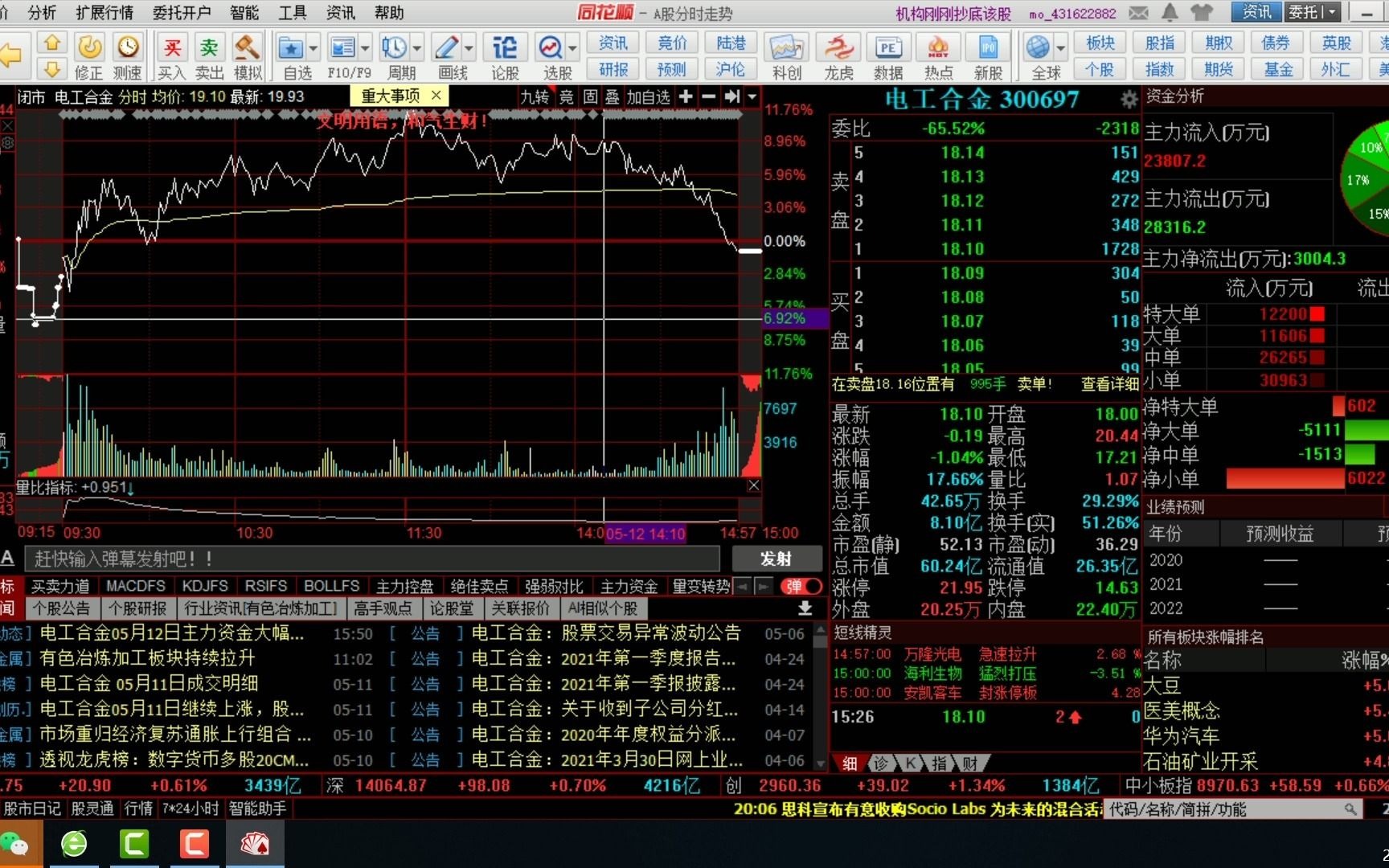Click the 查看详细 details link
This screenshot has width=1389, height=868.
pyautogui.click(x=1110, y=384)
